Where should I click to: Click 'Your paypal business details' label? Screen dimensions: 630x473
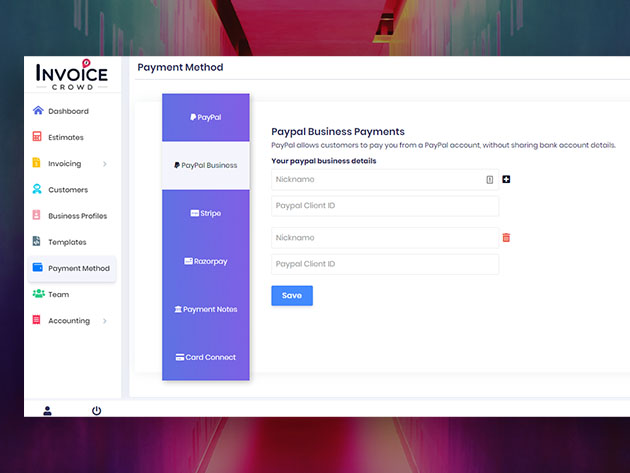[324, 161]
